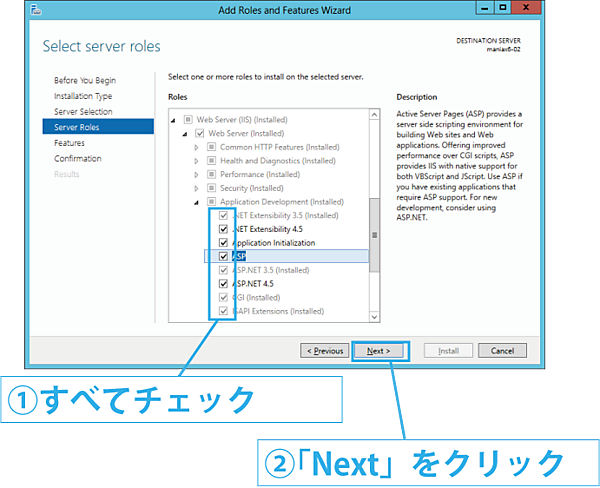Uncheck Application Initialization
This screenshot has height=488, width=600.
pyautogui.click(x=223, y=243)
